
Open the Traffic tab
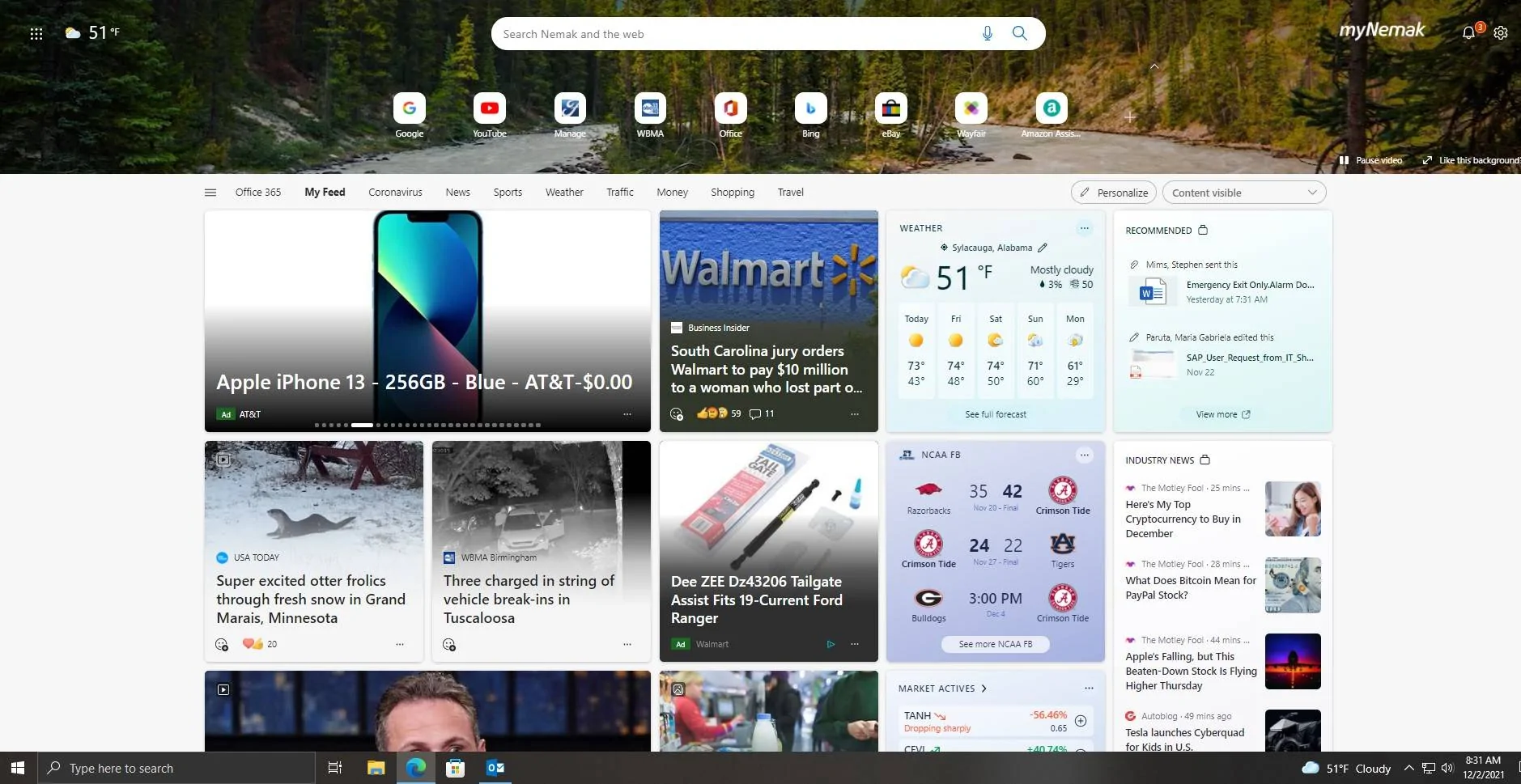(620, 193)
